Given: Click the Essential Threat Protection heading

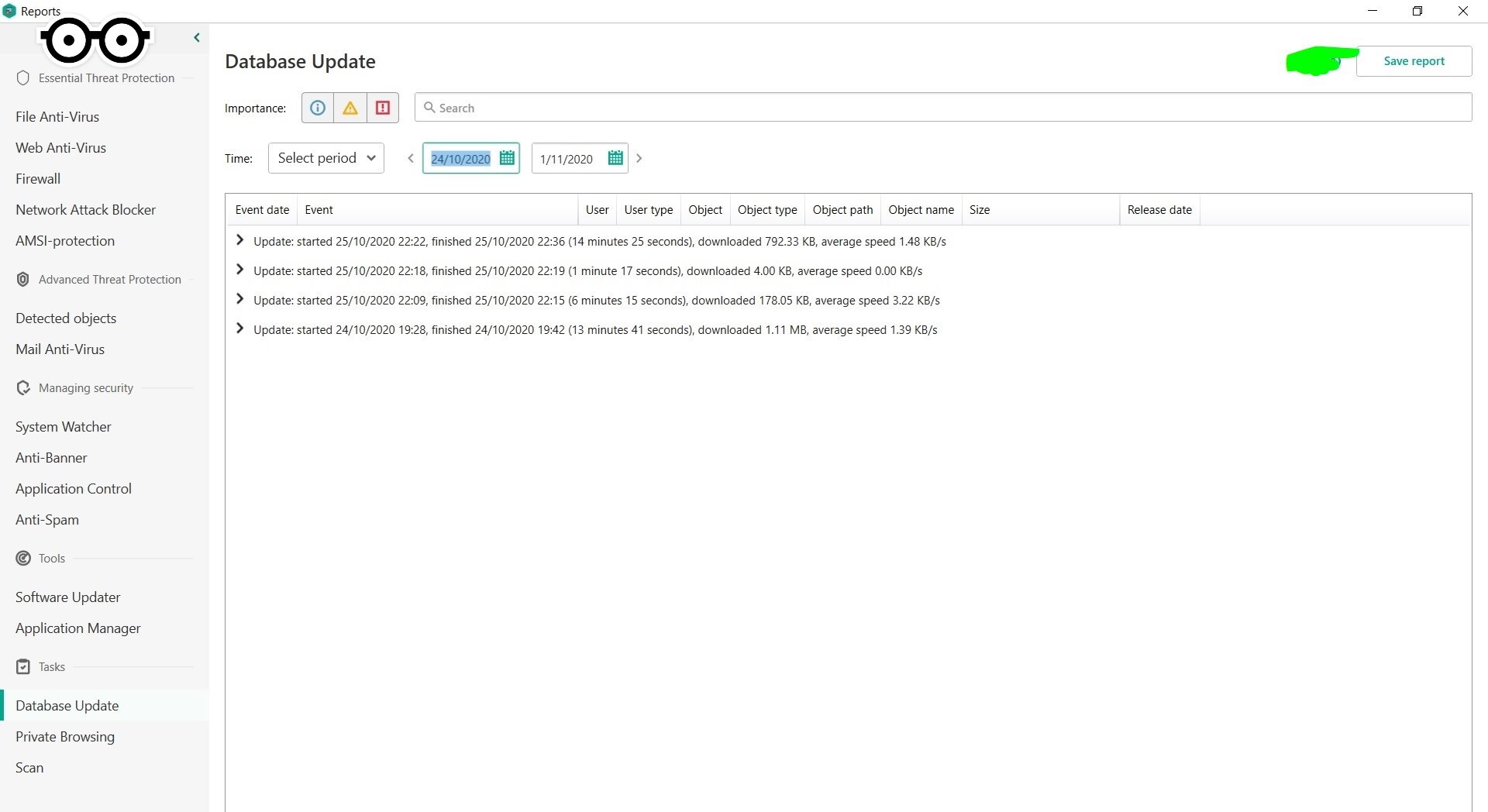Looking at the screenshot, I should pos(107,78).
